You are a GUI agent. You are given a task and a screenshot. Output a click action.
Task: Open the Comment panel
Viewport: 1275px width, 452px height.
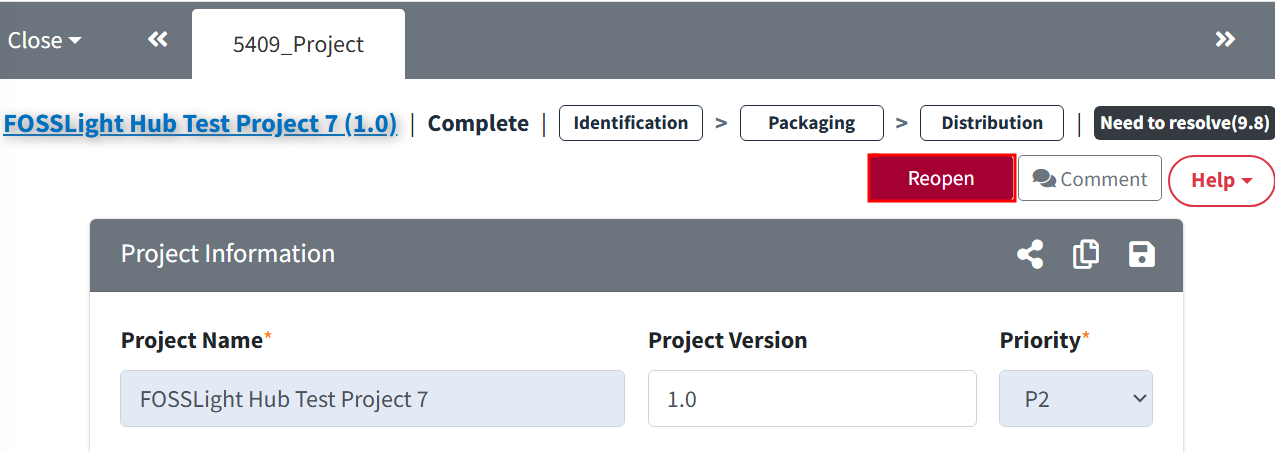pos(1090,179)
